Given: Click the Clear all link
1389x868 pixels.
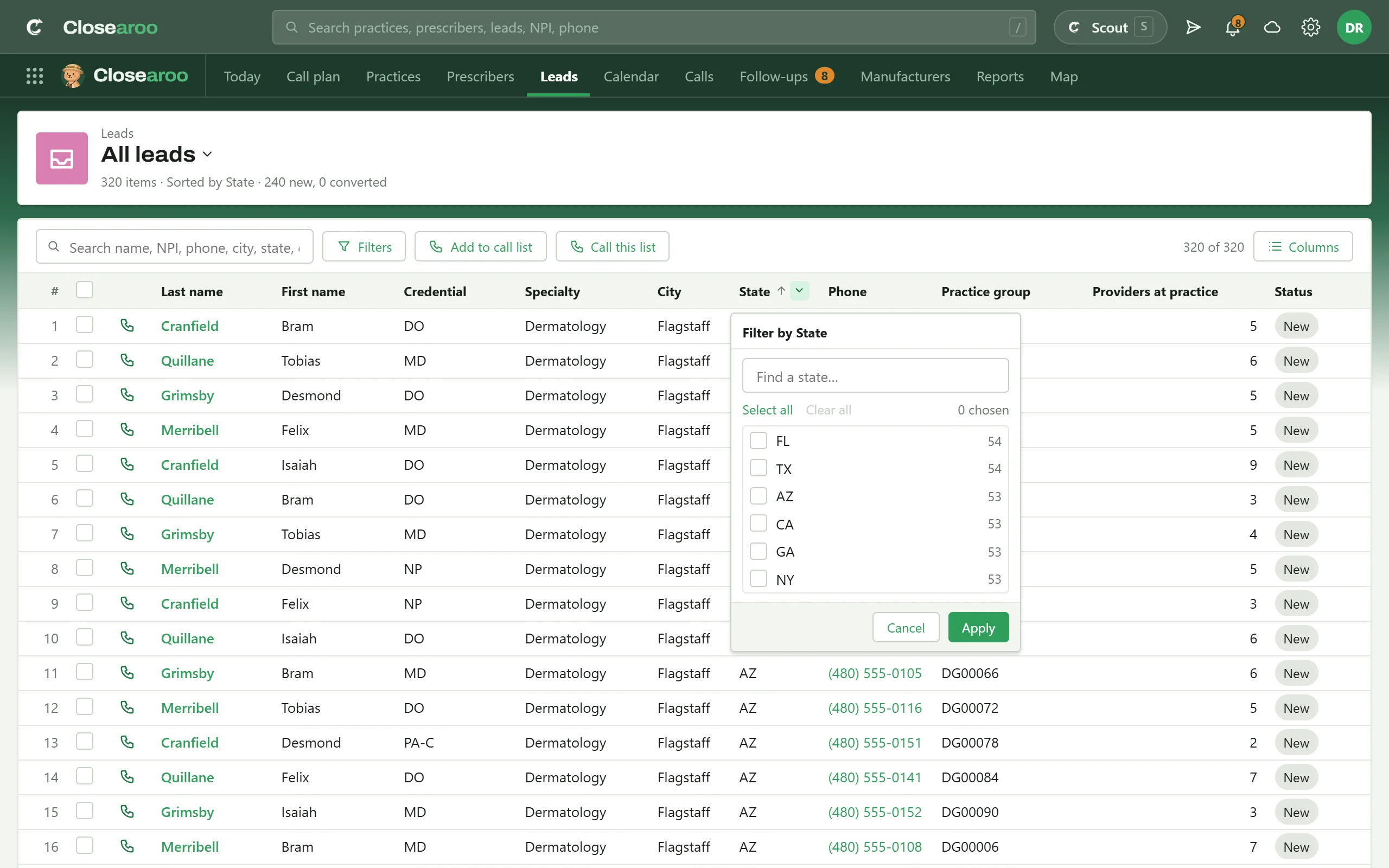Looking at the screenshot, I should [x=828, y=409].
